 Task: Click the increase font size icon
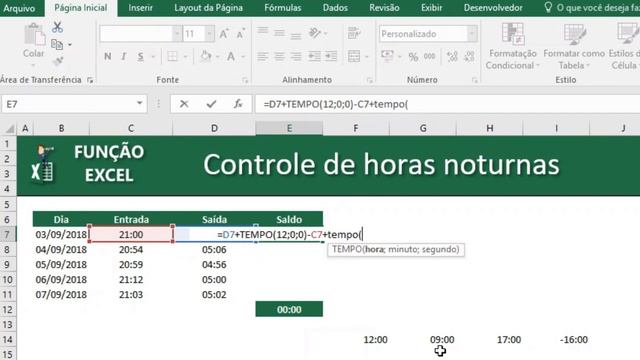(224, 34)
